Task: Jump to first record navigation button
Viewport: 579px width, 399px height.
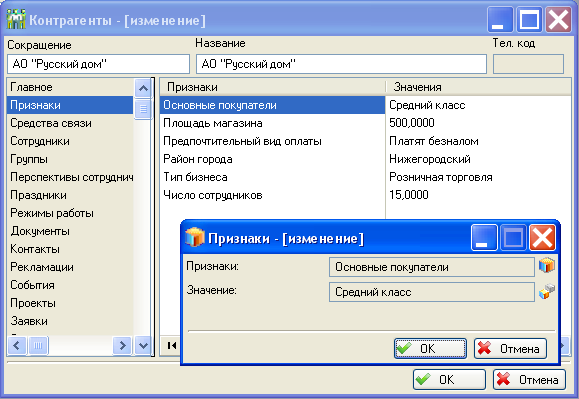Action: pos(172,345)
